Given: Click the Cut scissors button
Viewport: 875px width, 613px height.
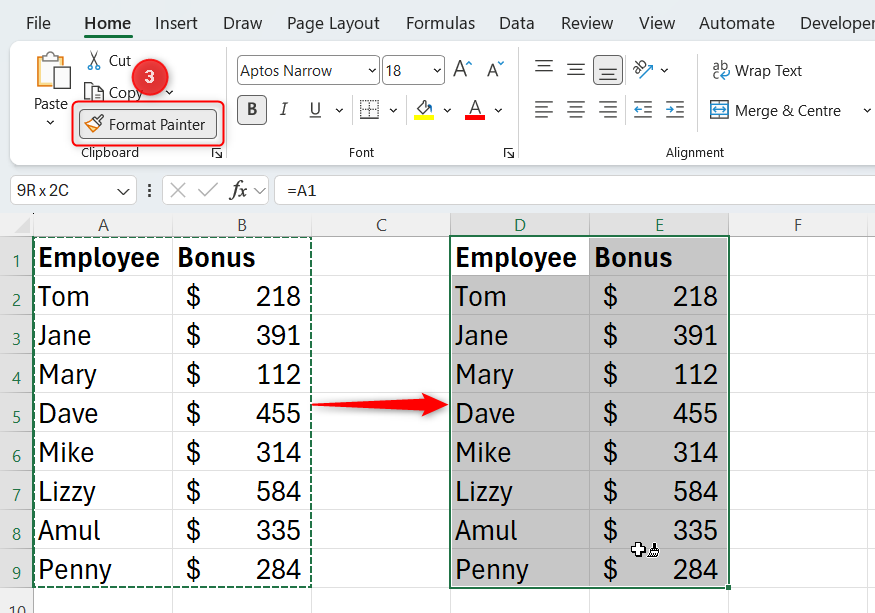Looking at the screenshot, I should (108, 61).
